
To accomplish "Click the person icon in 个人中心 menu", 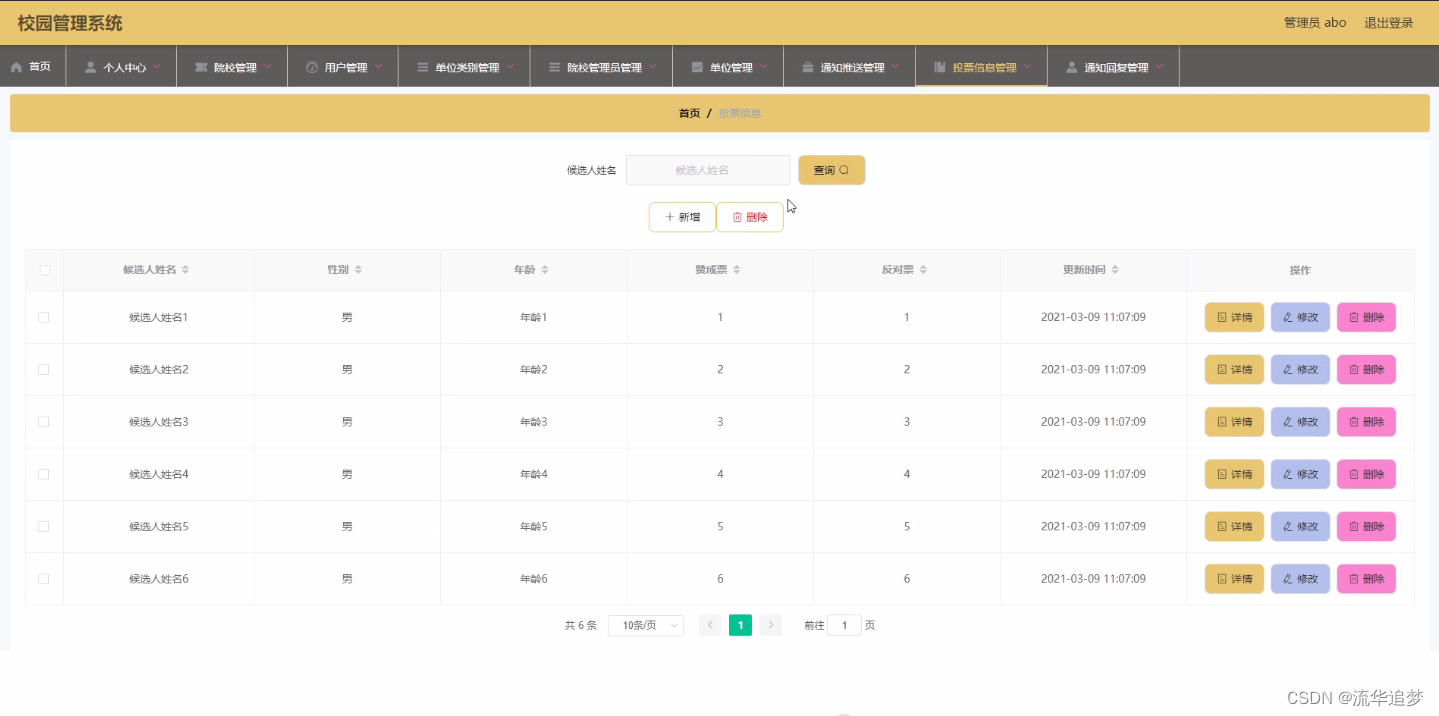I will [x=91, y=67].
